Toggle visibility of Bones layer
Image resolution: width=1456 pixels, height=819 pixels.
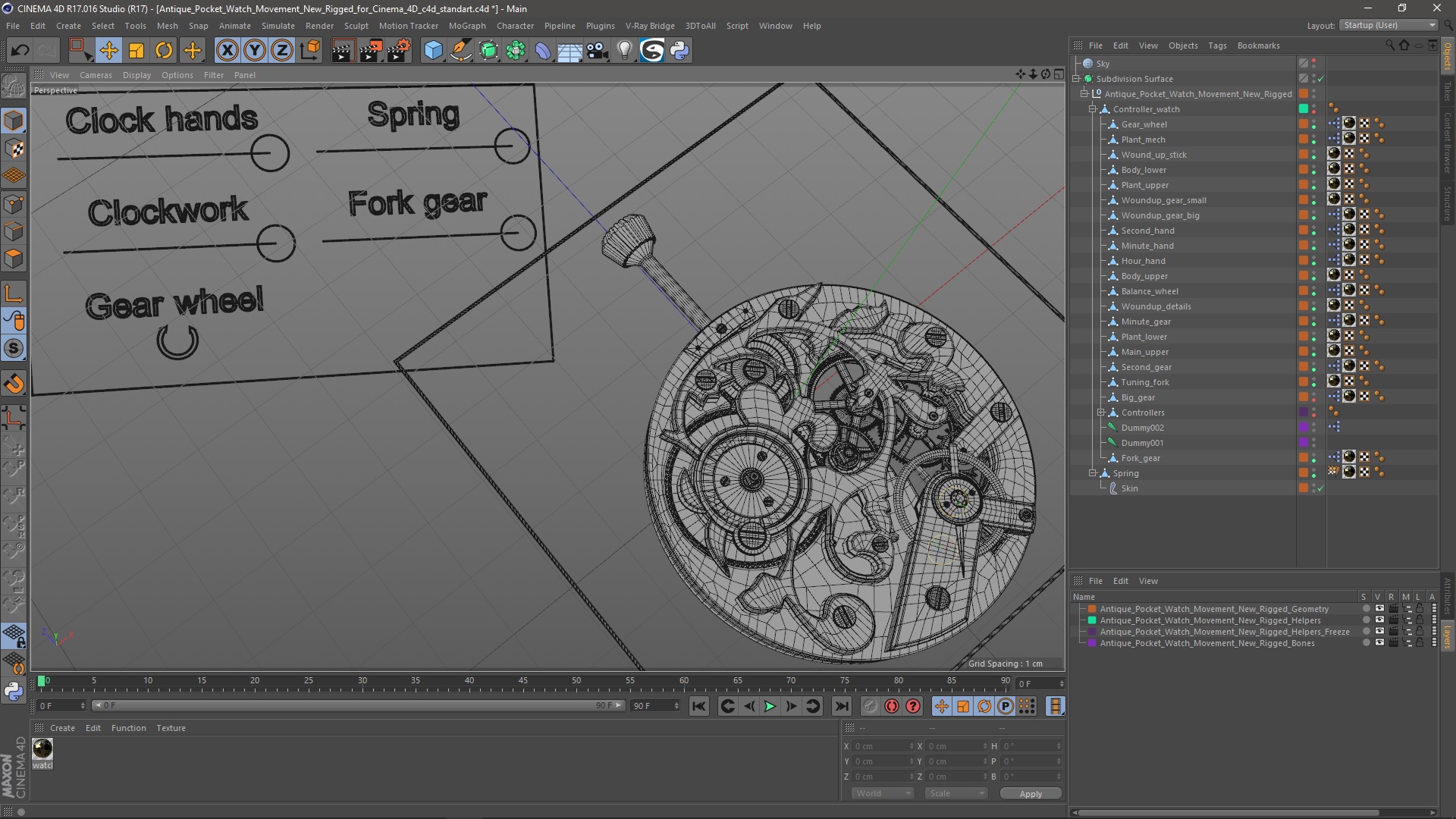tap(1379, 643)
